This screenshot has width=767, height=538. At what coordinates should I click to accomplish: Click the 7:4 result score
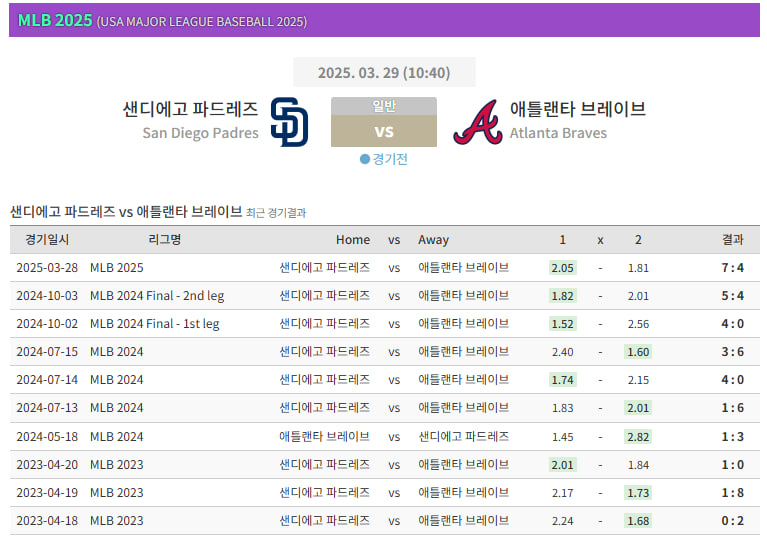732,268
